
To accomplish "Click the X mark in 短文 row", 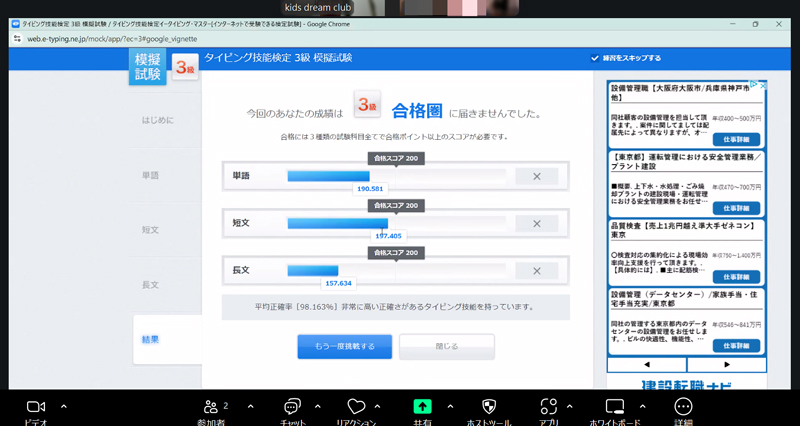I will (537, 223).
